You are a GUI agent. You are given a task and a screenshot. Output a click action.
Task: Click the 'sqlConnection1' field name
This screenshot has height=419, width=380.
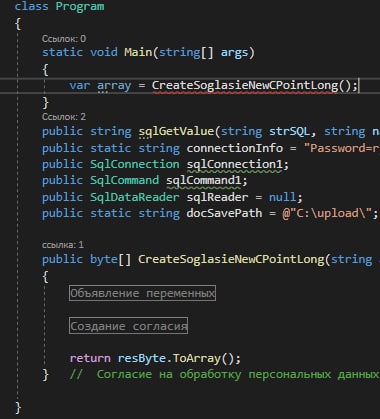coord(235,164)
